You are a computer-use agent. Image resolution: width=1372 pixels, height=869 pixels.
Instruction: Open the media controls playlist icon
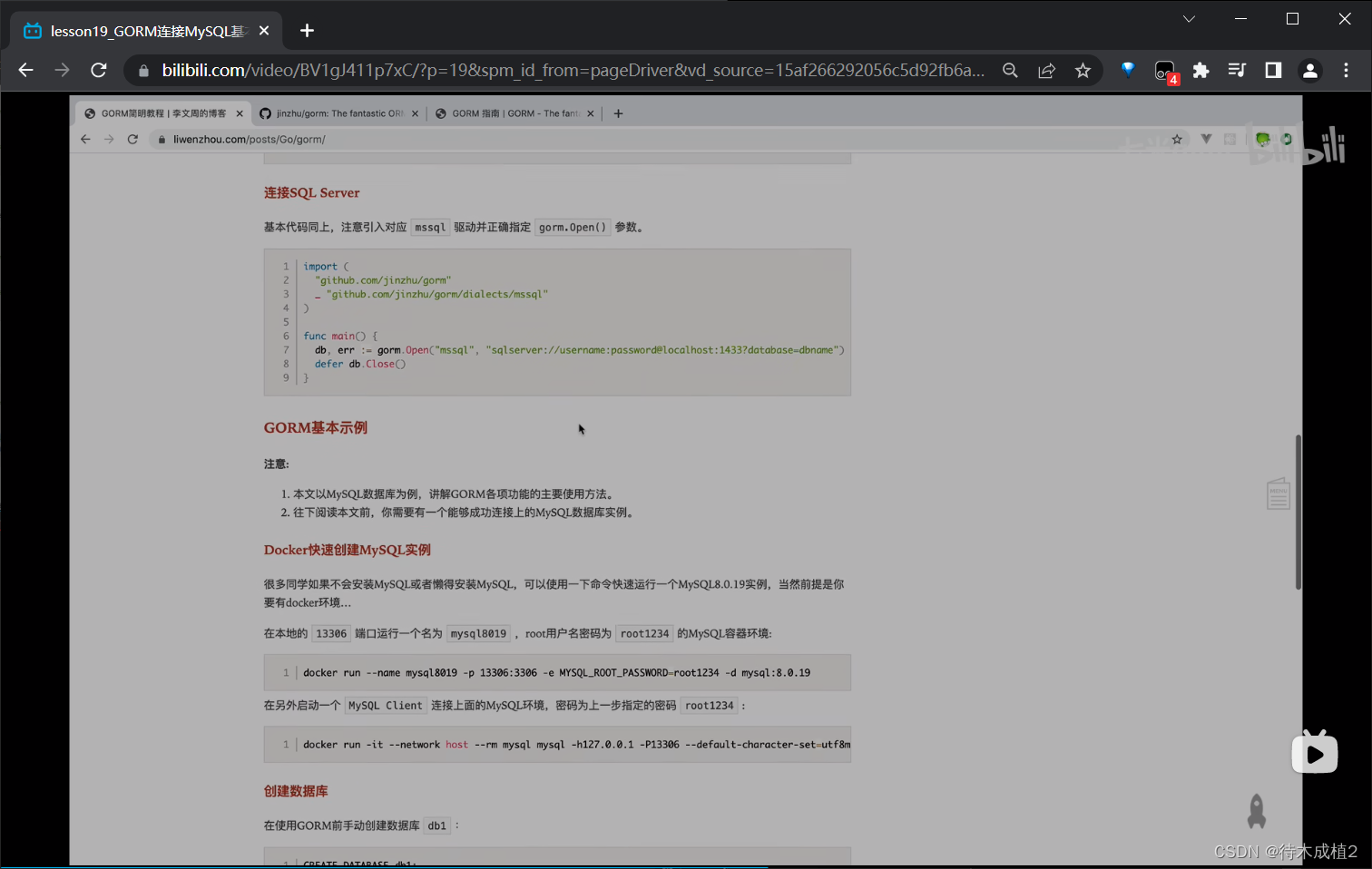(1237, 70)
